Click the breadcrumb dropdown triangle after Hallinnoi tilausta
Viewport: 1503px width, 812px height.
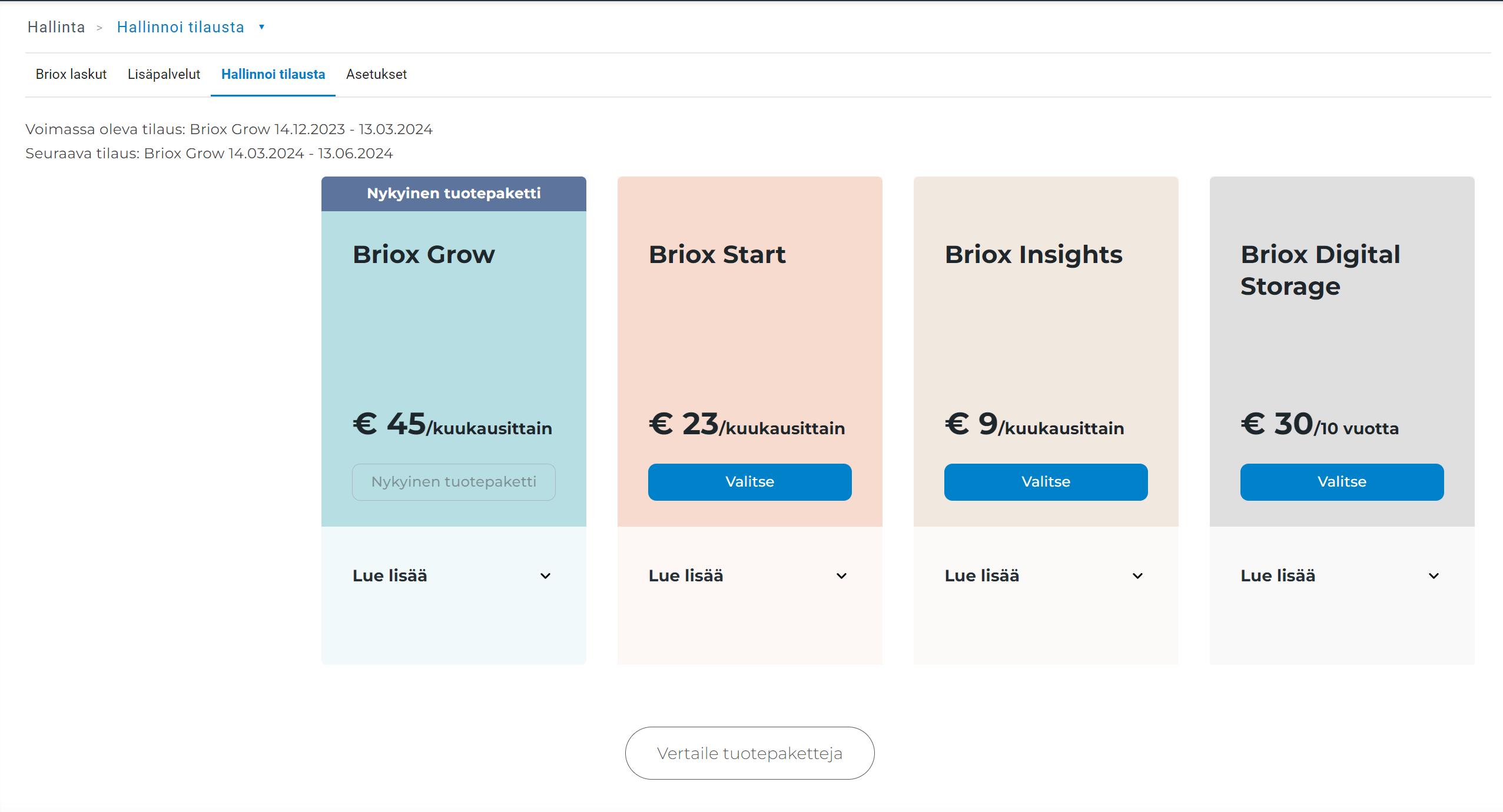point(261,27)
